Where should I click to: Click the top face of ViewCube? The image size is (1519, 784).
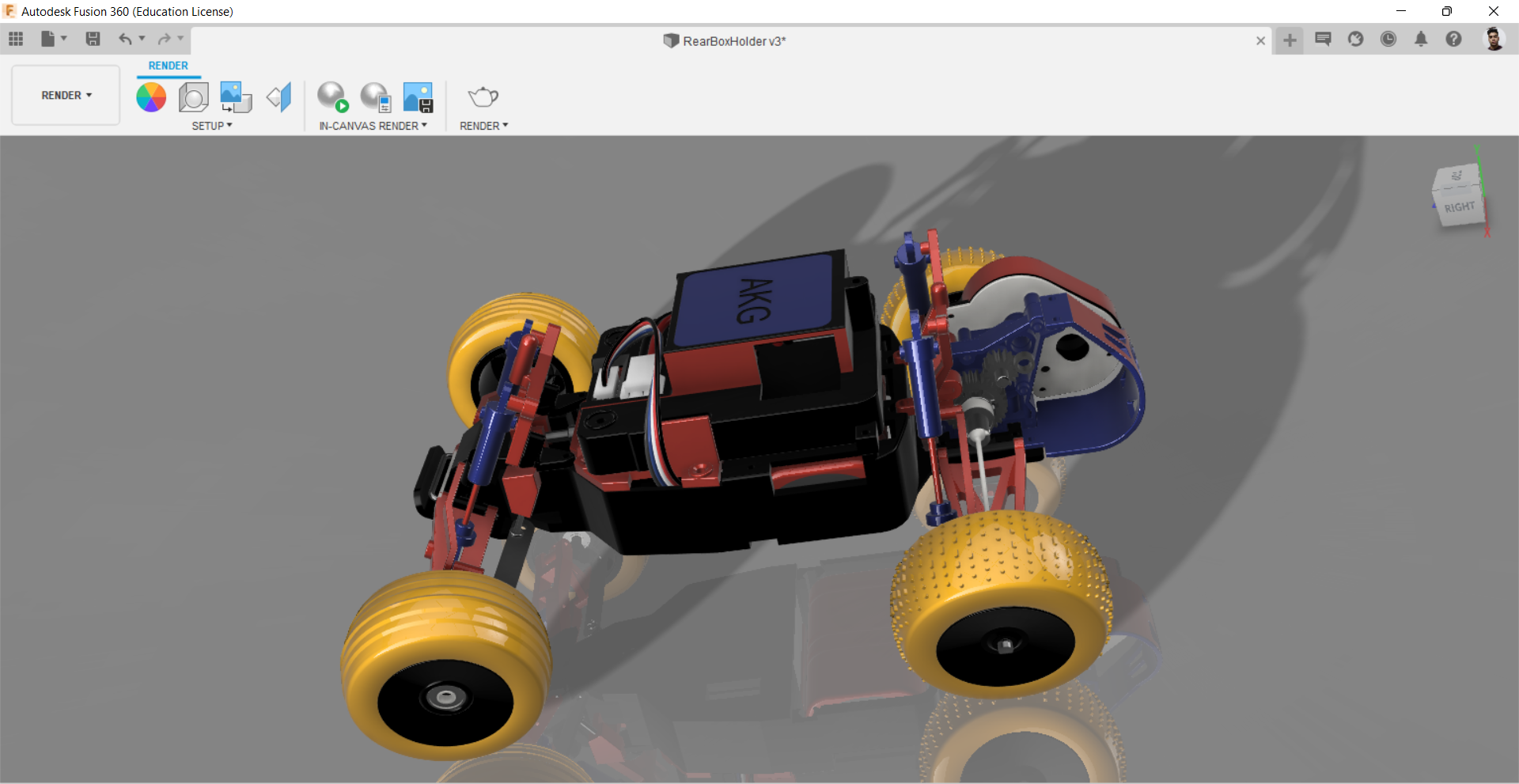point(1456,176)
